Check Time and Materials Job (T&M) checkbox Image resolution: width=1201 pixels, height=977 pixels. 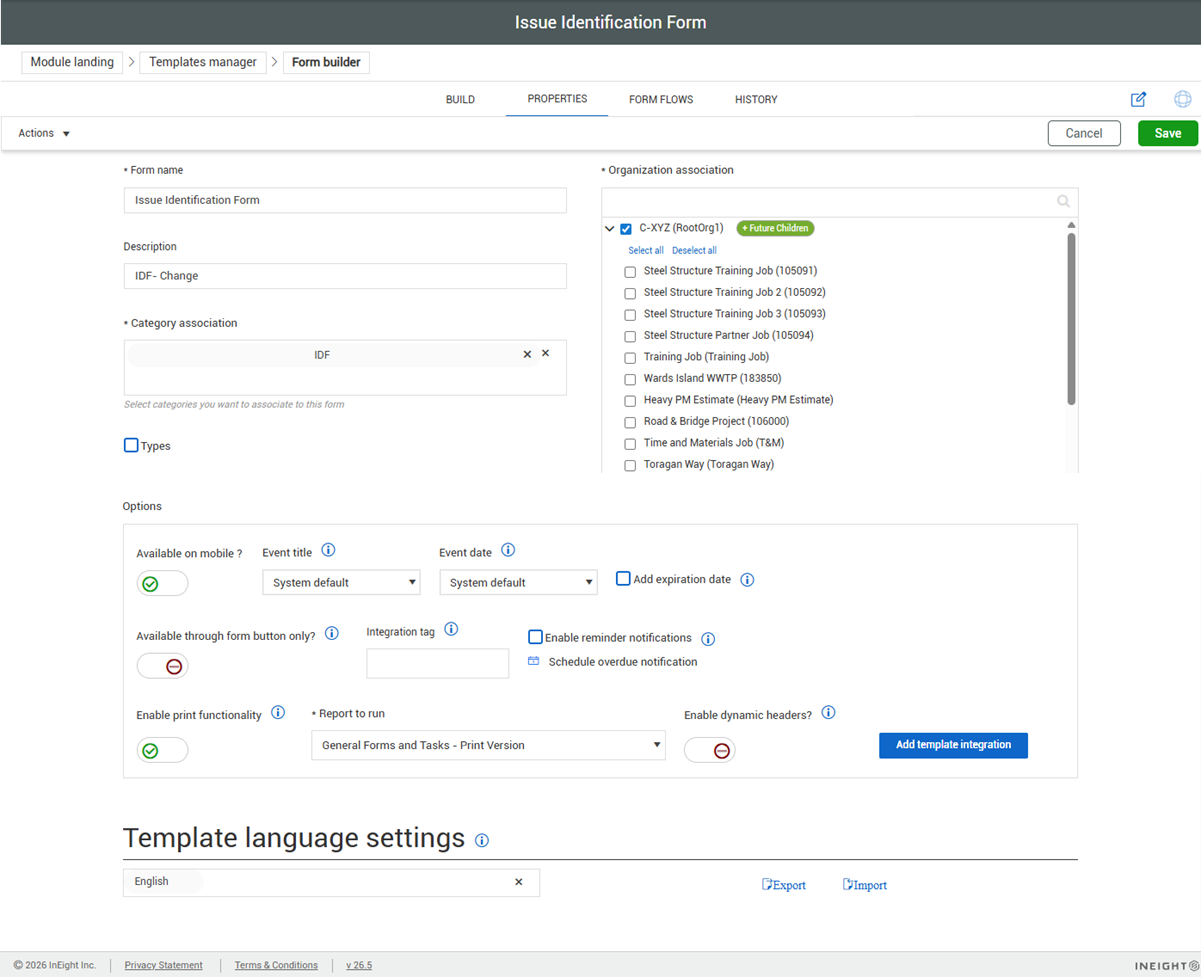[630, 444]
